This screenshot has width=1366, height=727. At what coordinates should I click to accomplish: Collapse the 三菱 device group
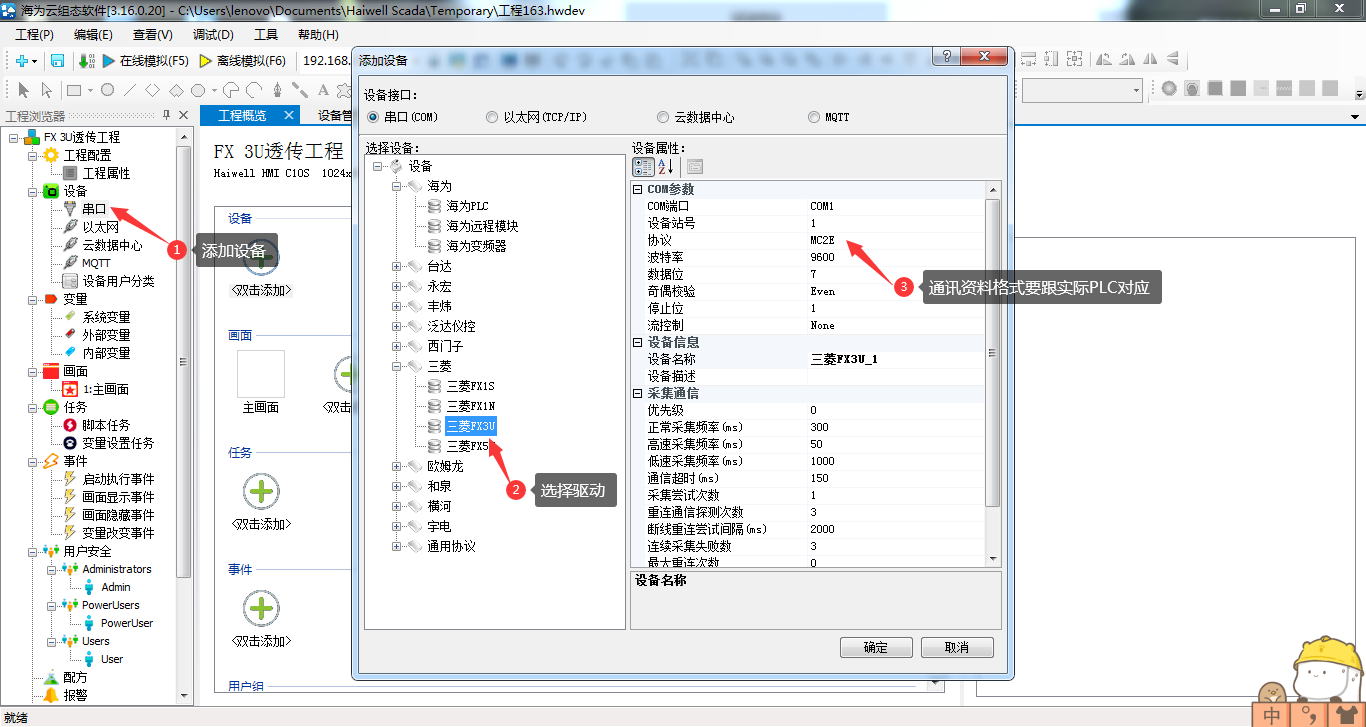coord(397,366)
